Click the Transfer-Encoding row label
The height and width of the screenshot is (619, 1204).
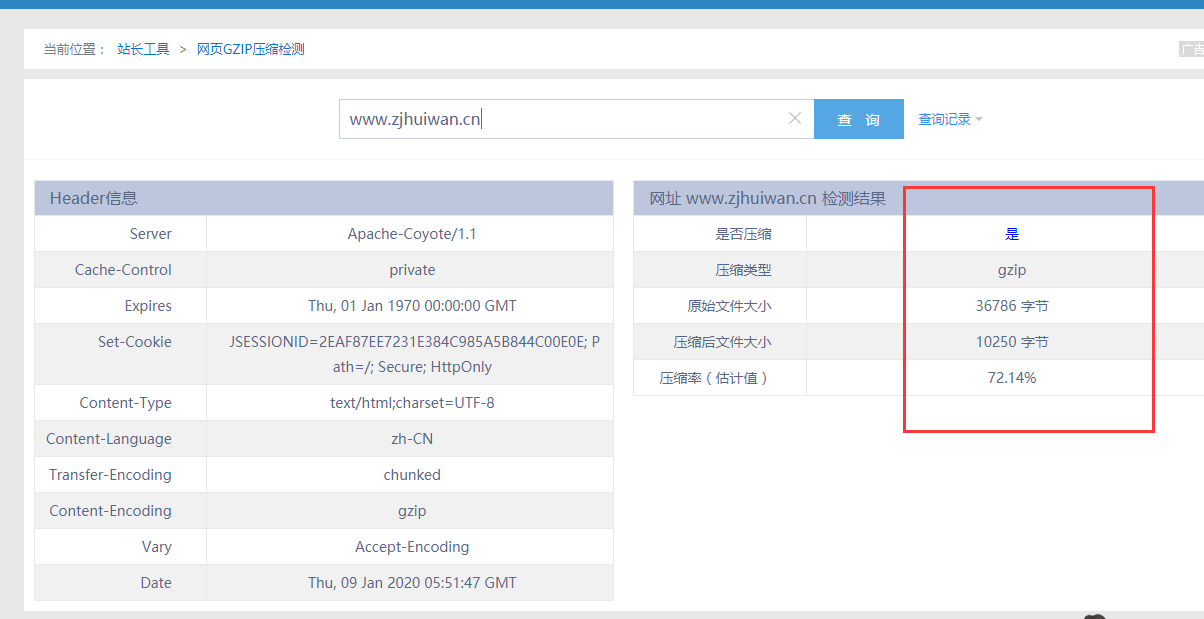tap(110, 475)
